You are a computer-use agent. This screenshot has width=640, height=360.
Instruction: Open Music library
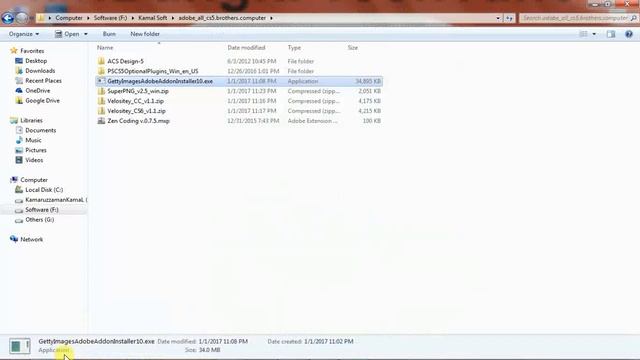(33, 140)
